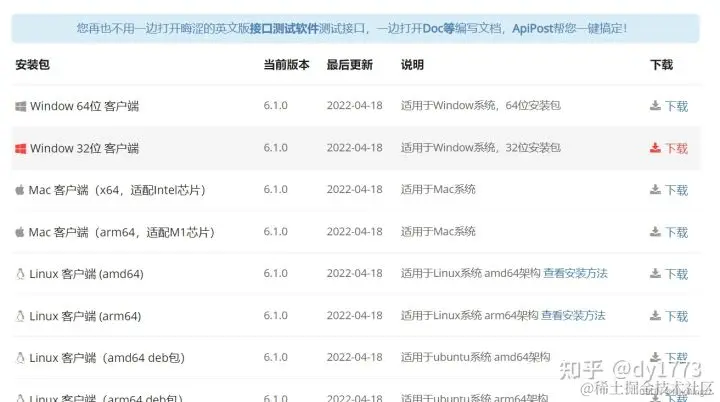Open 查看安装方法 link in Linux amd64架构 row
The height and width of the screenshot is (402, 720).
[575, 273]
